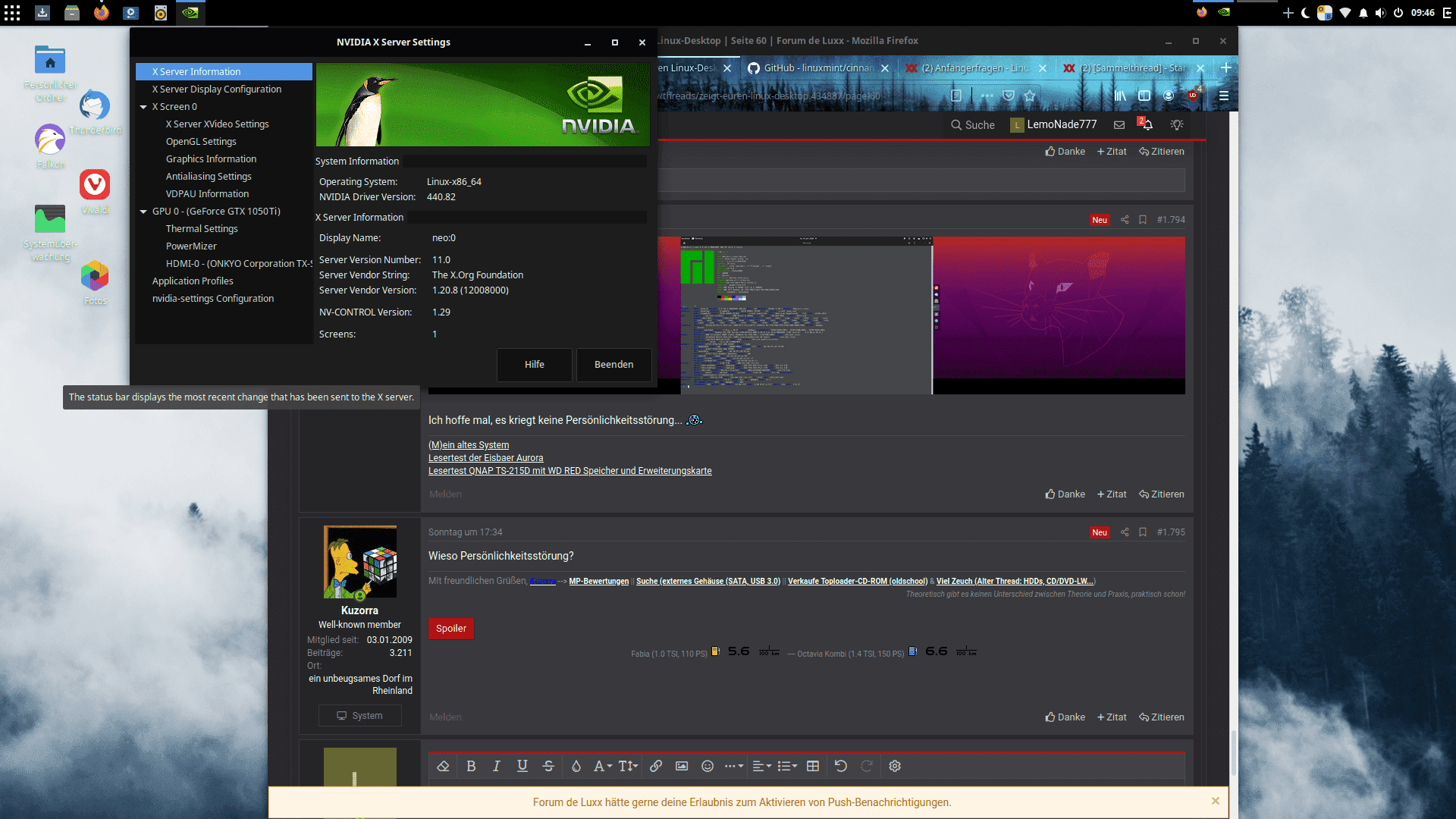Screen dimensions: 1456x819
Task: Select Thermal Settings in NVIDIA sidebar
Action: [202, 229]
